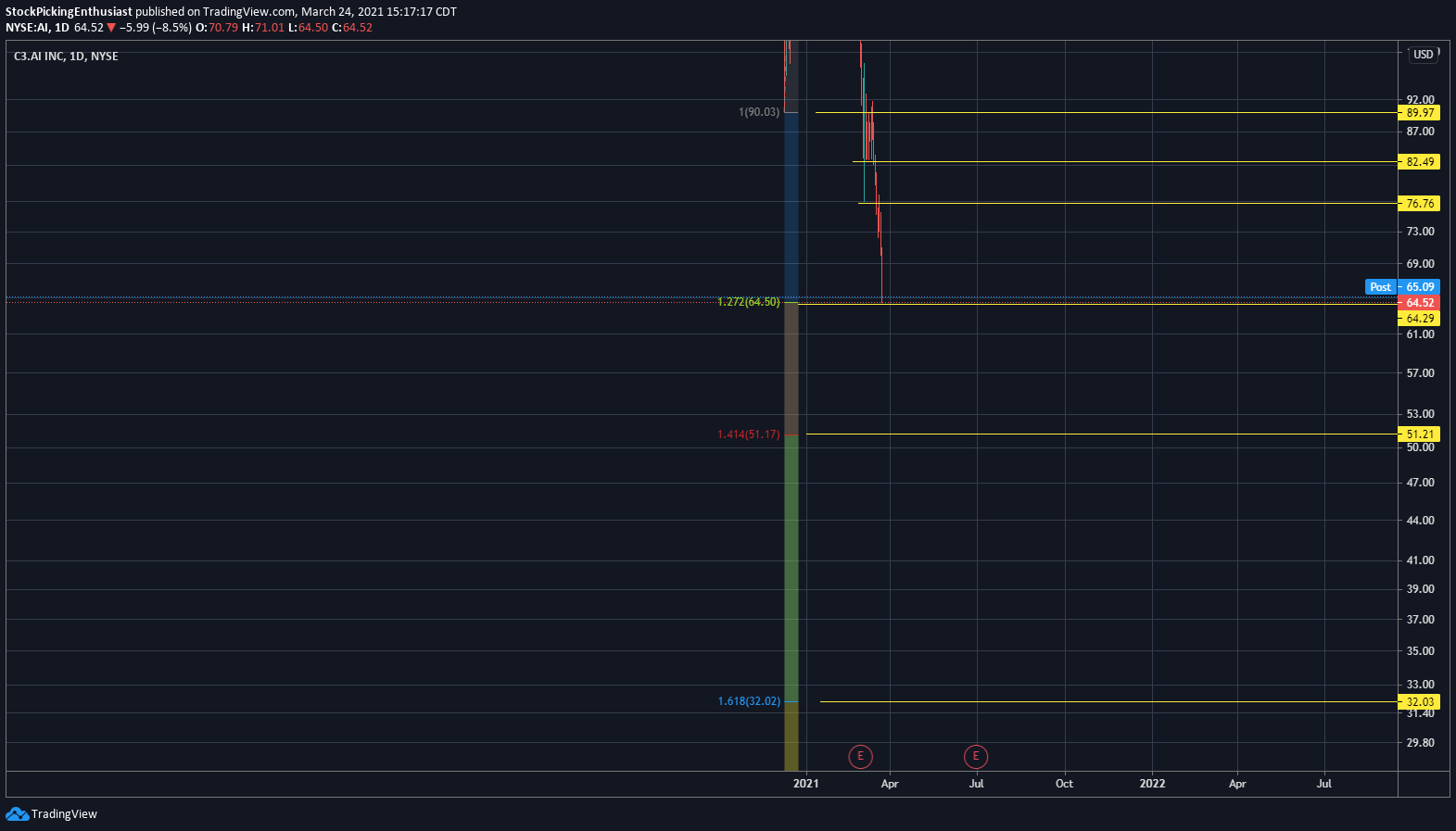Click the Fibonacci 1.618(32.02) level label
Screen dimensions: 1456x831
[x=749, y=701]
